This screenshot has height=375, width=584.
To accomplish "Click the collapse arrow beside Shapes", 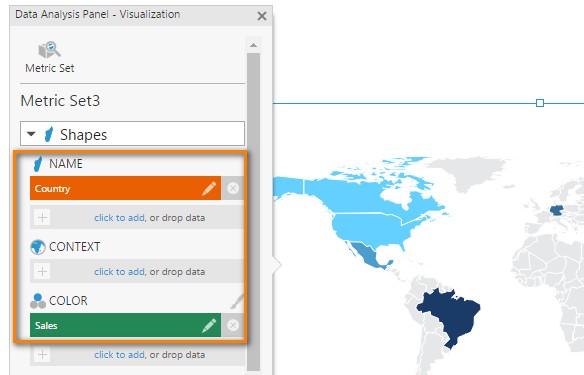I will tap(31, 134).
